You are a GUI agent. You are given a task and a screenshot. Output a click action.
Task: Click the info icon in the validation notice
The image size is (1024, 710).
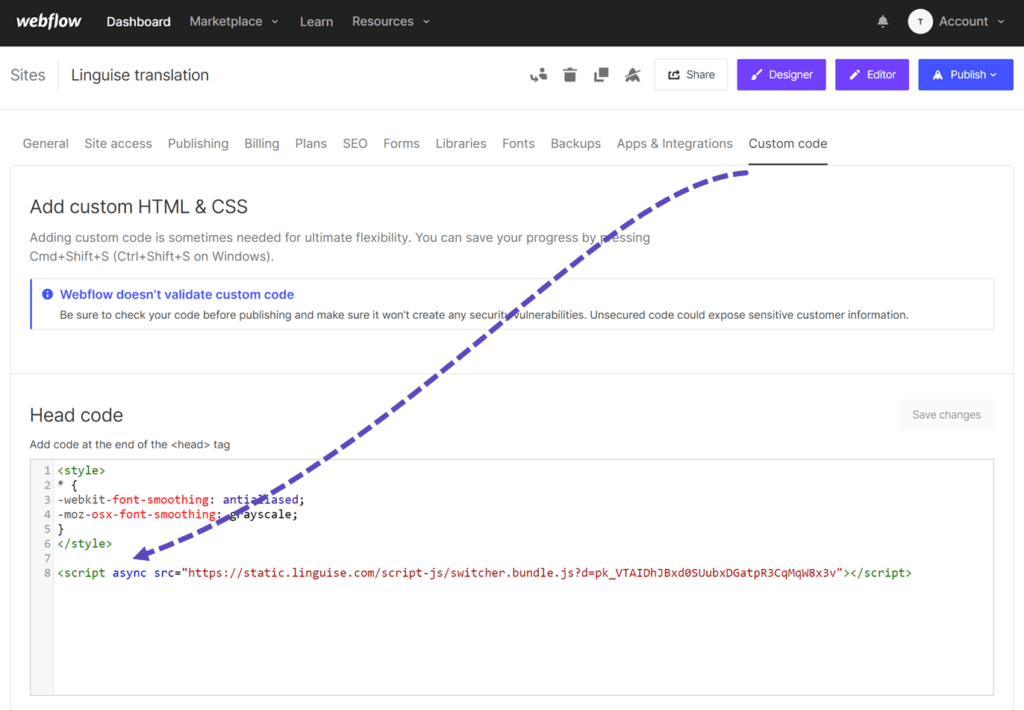[x=47, y=294]
